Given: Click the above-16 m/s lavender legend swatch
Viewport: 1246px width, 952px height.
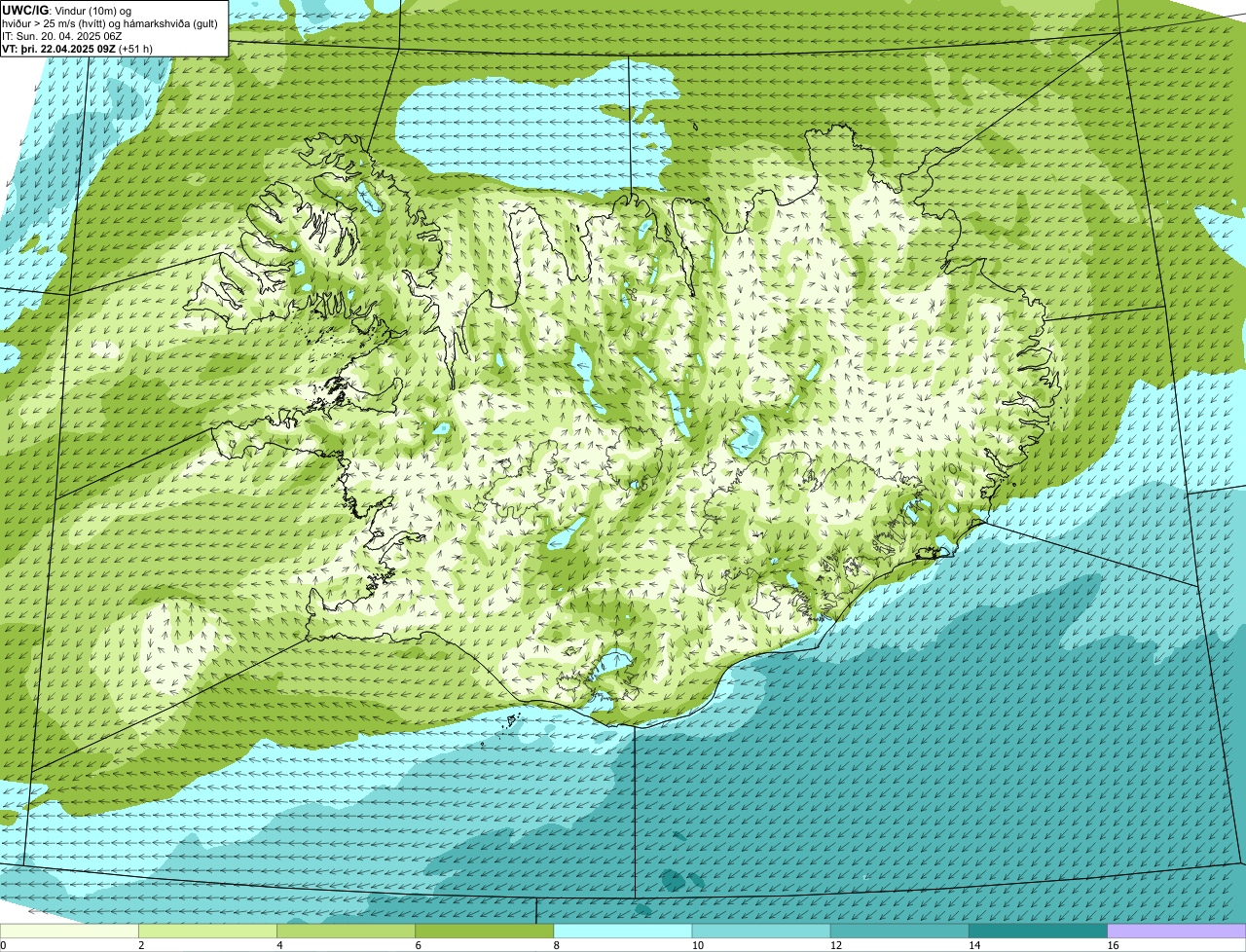Looking at the screenshot, I should (x=1176, y=931).
